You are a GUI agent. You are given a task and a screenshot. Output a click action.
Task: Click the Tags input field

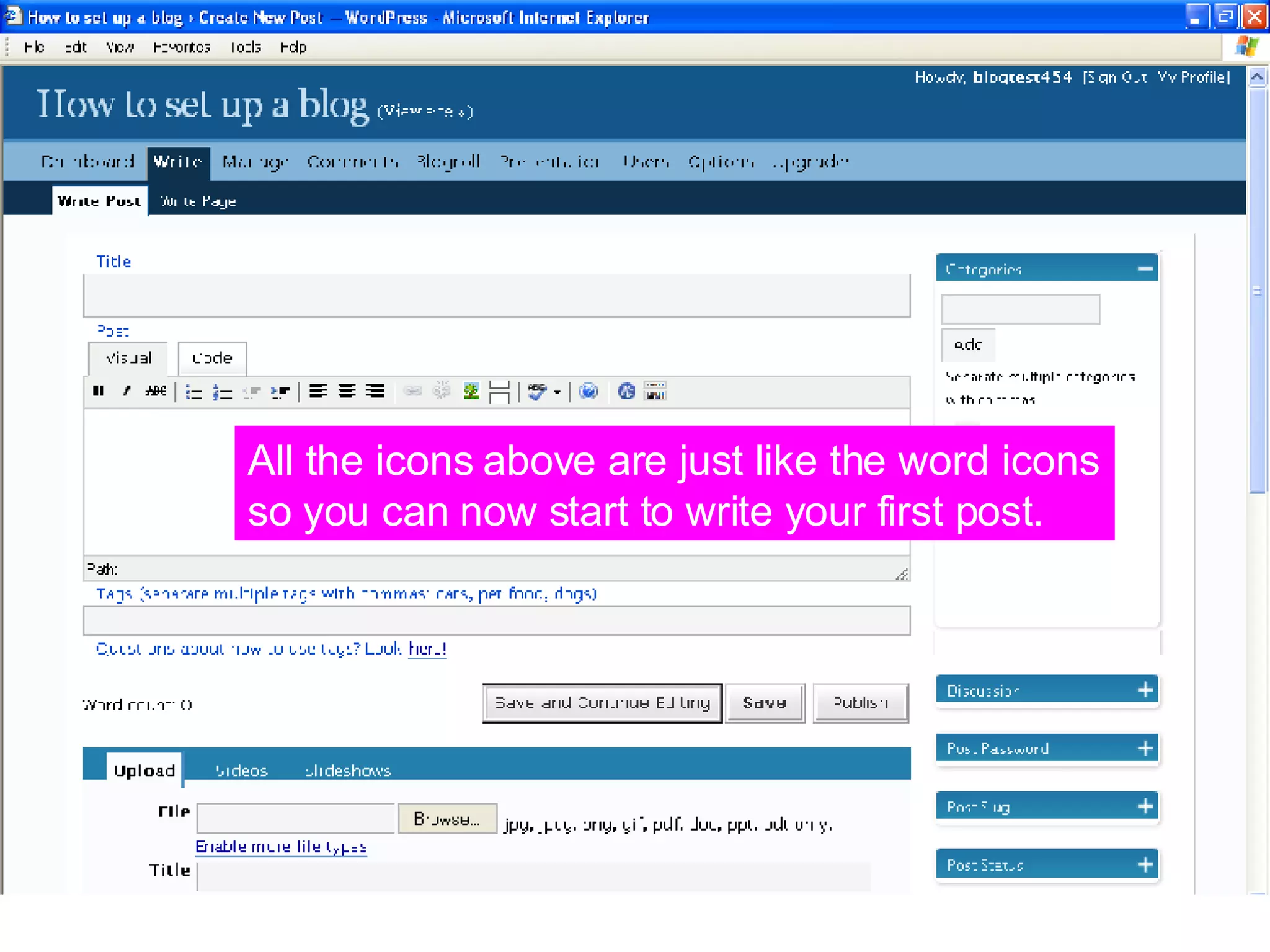tap(497, 620)
